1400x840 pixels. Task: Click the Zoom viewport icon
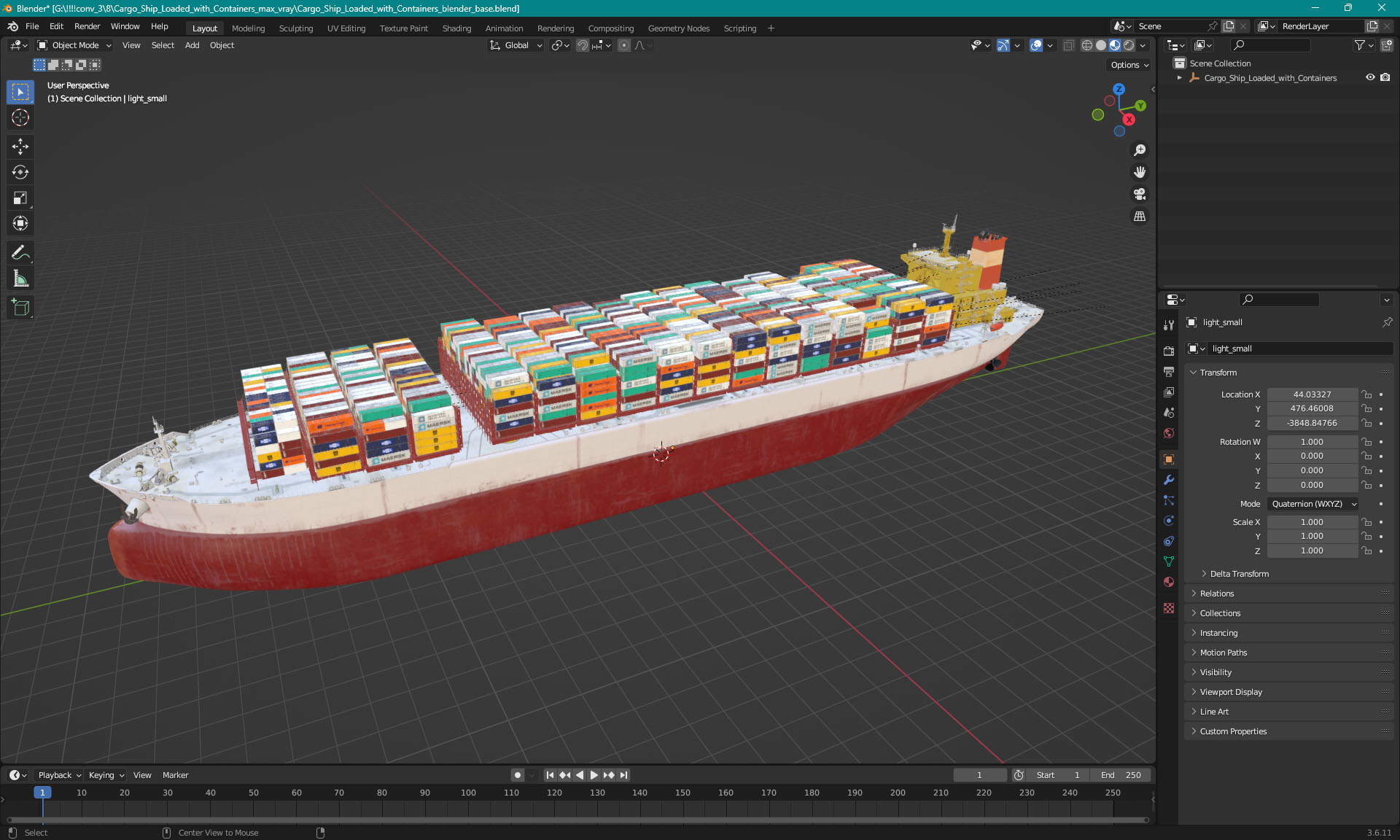point(1140,150)
